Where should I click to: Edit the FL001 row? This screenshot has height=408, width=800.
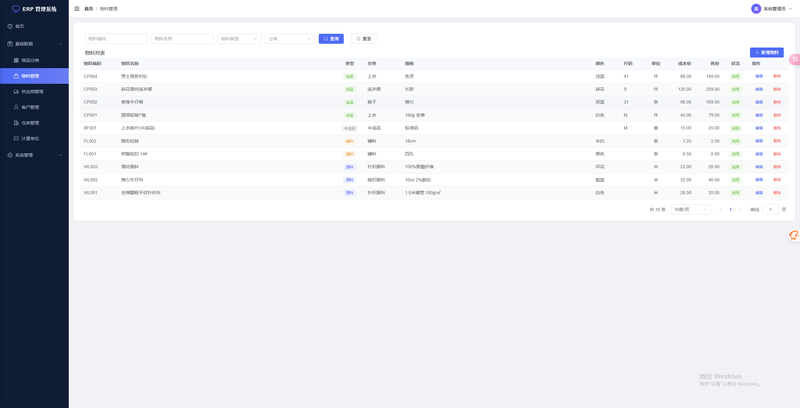[759, 154]
